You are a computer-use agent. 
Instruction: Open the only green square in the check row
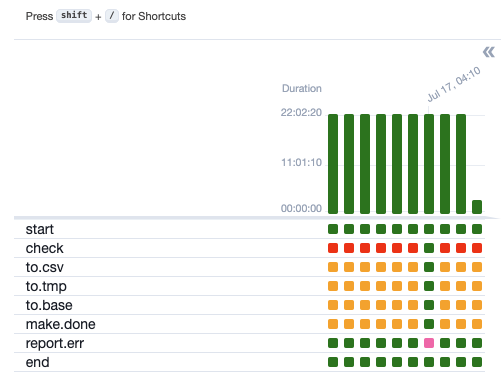(429, 248)
